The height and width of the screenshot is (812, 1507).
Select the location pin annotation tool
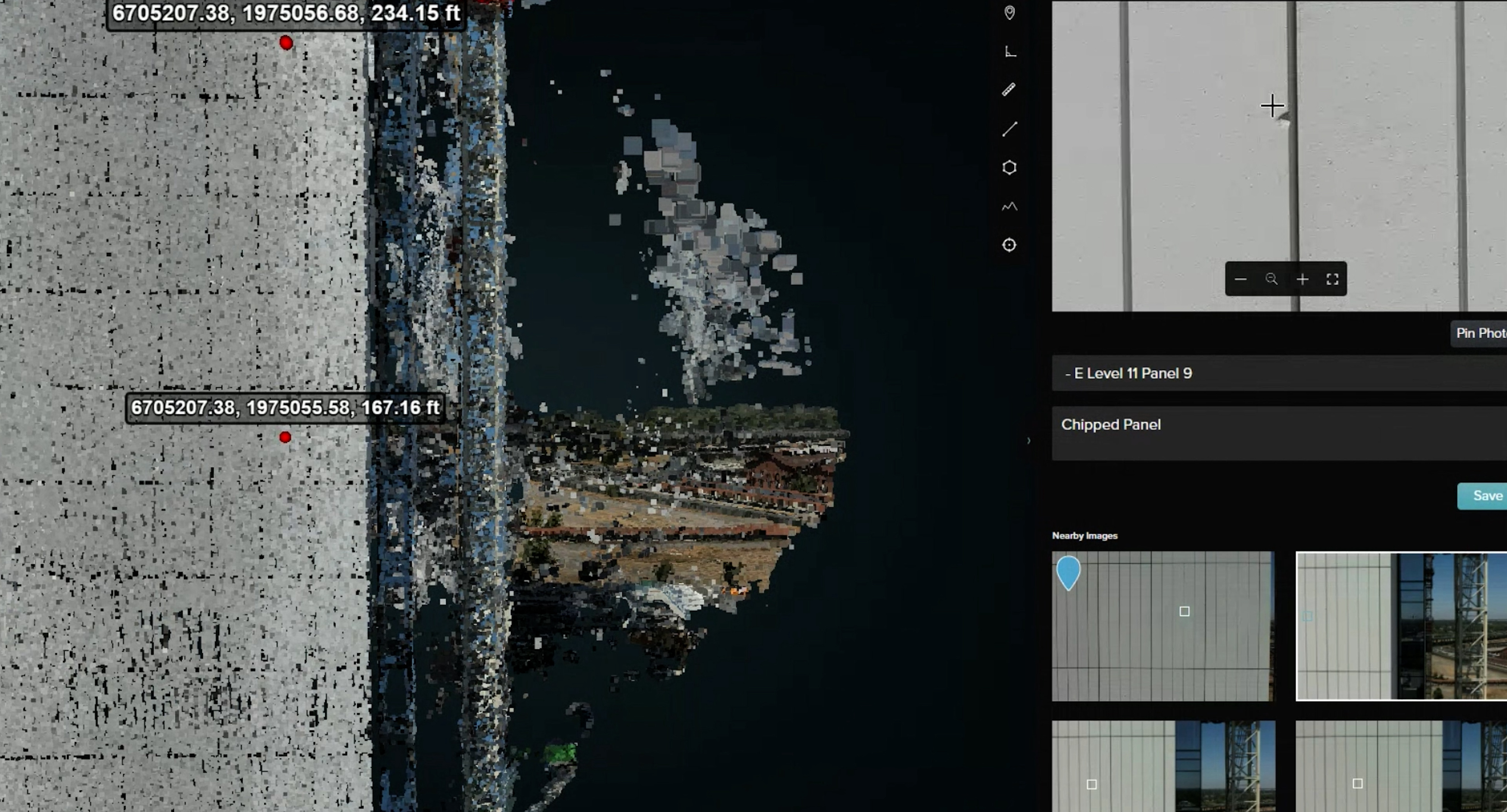tap(1009, 13)
